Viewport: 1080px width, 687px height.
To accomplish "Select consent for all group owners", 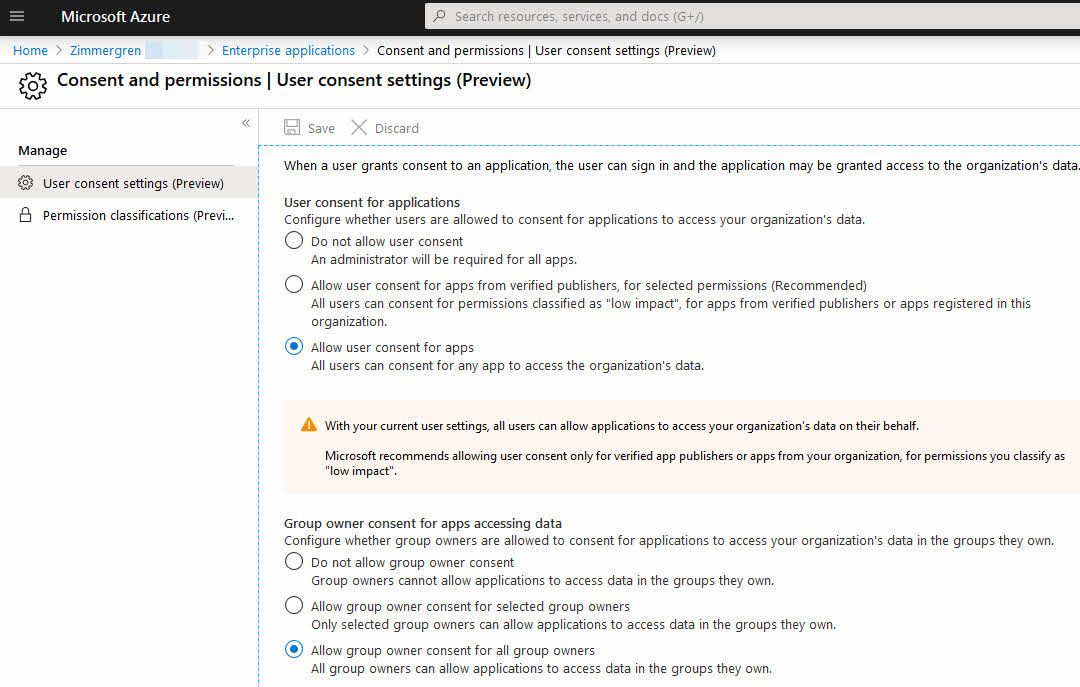I will 294,650.
